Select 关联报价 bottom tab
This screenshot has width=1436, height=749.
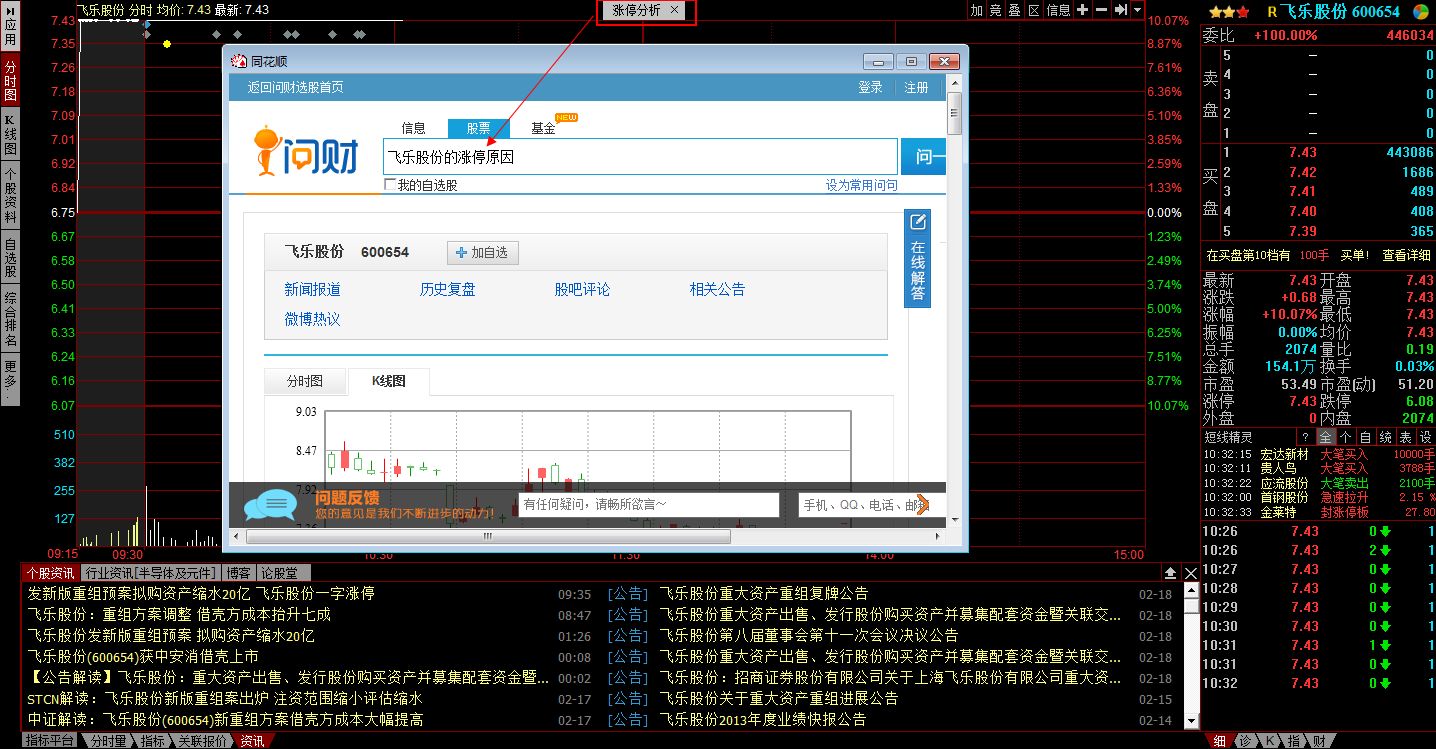click(x=204, y=741)
